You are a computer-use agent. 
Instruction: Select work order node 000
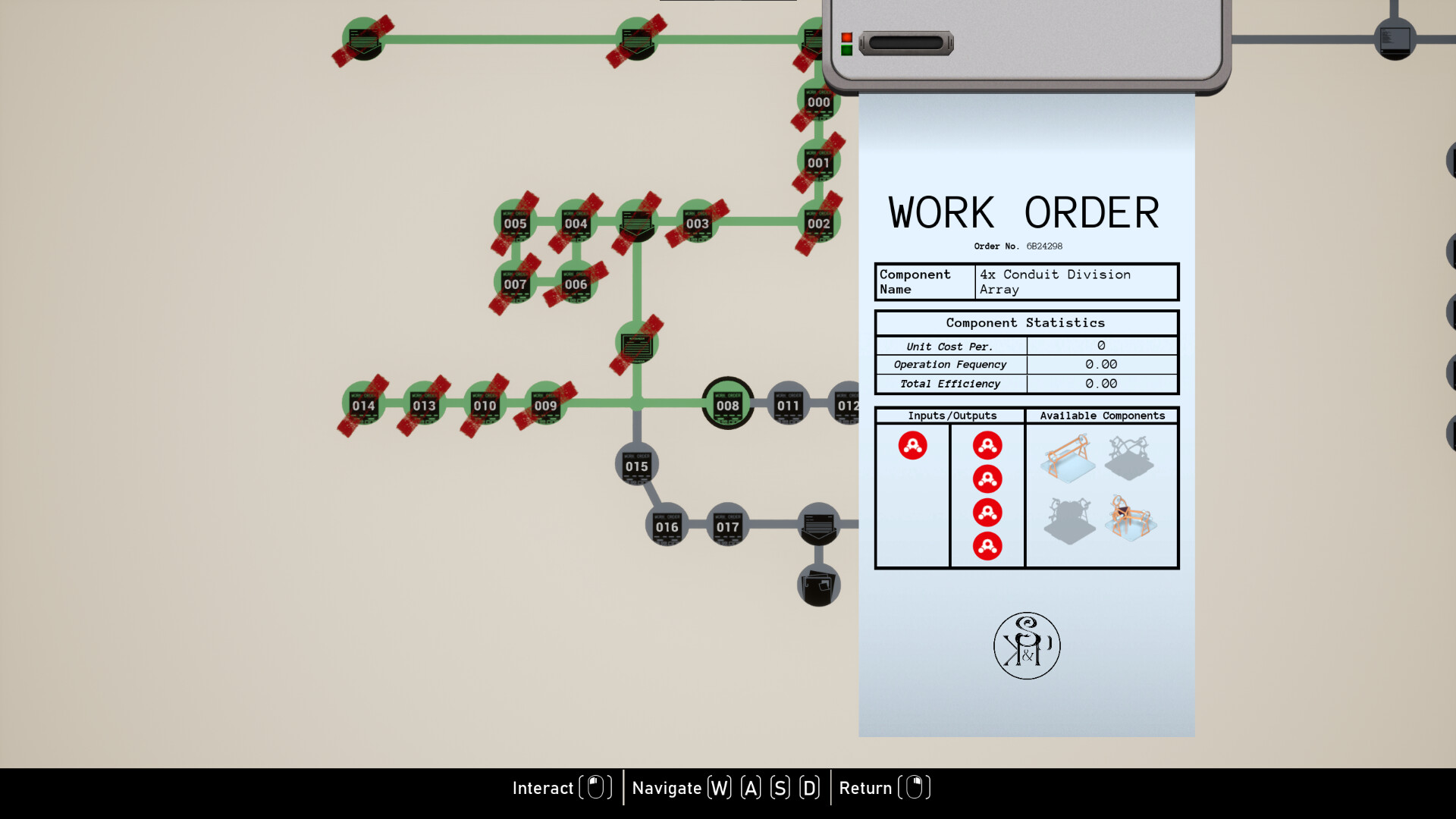tap(818, 101)
